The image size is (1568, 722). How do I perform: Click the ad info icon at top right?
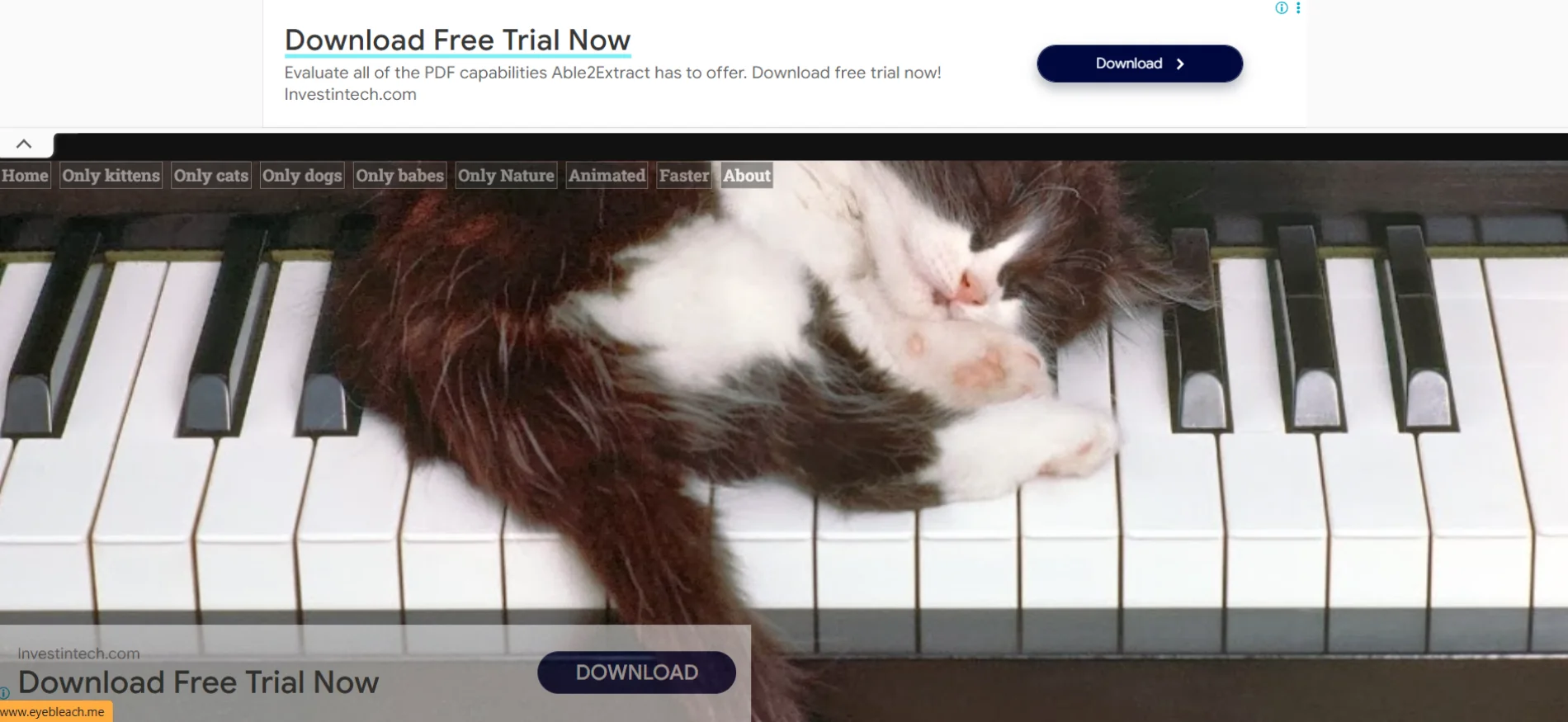pyautogui.click(x=1281, y=8)
